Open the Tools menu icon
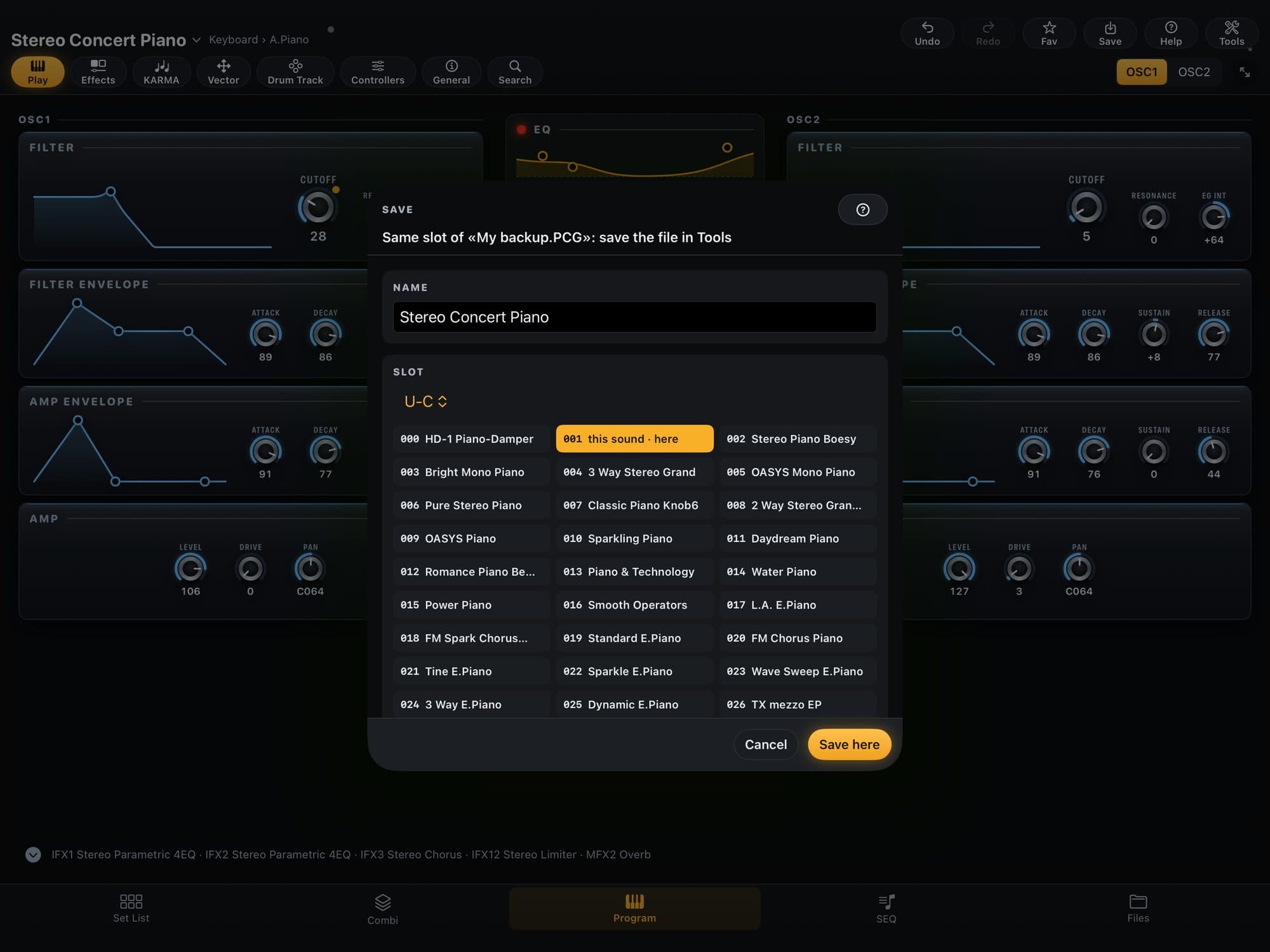 pyautogui.click(x=1232, y=33)
